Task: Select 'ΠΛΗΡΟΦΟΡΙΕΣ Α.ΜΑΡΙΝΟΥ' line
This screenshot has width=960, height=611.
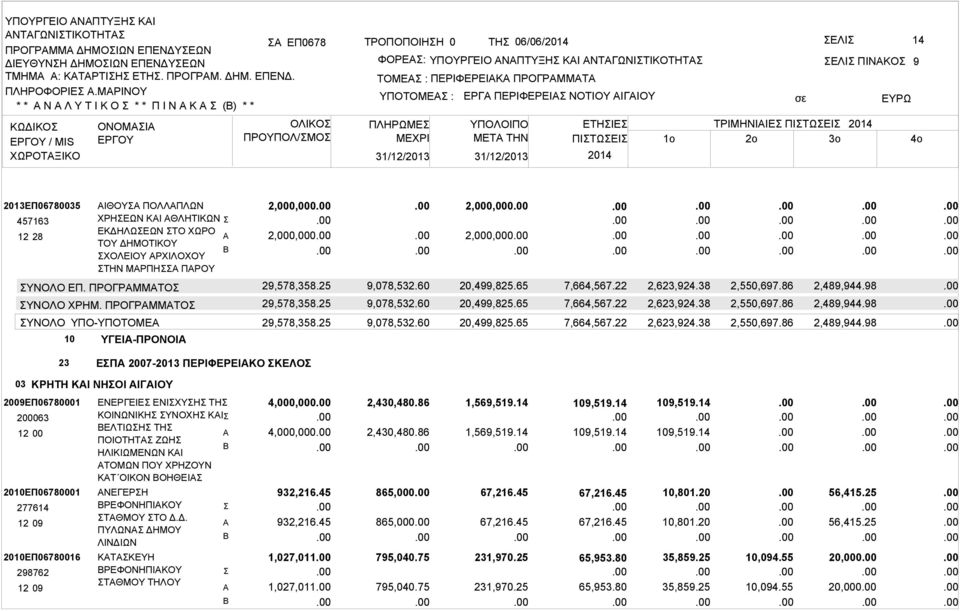Action: [x=76, y=91]
